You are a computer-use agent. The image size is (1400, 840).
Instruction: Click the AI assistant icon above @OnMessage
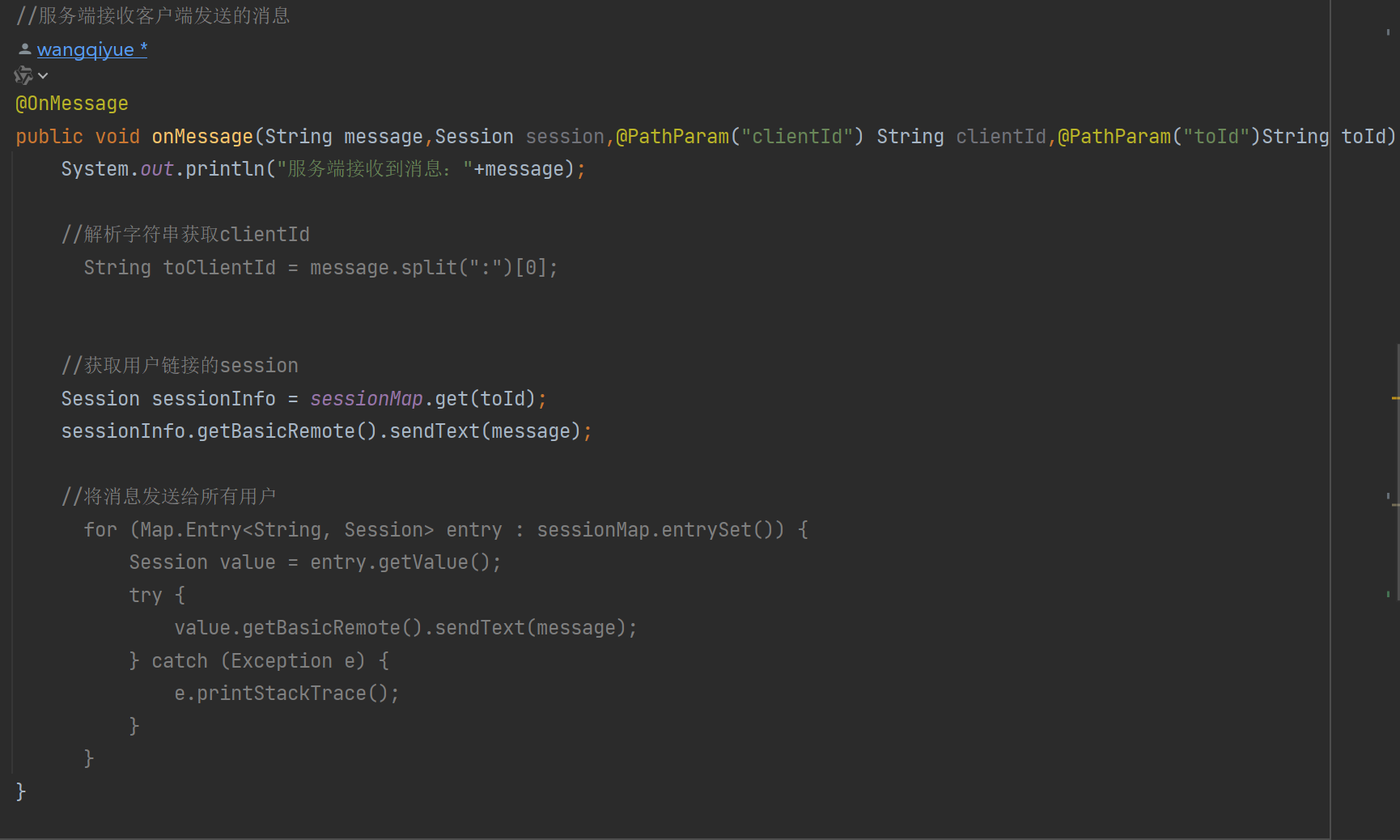coord(23,76)
